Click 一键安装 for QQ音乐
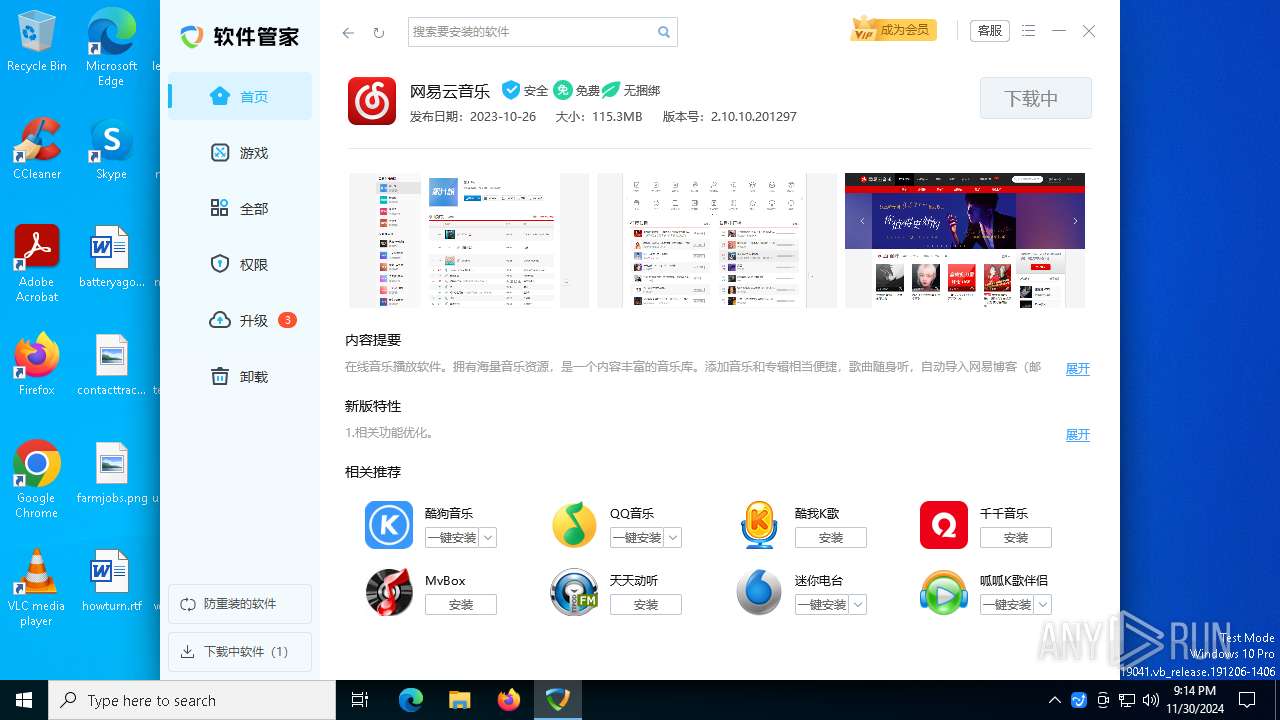This screenshot has width=1280, height=720. (637, 538)
